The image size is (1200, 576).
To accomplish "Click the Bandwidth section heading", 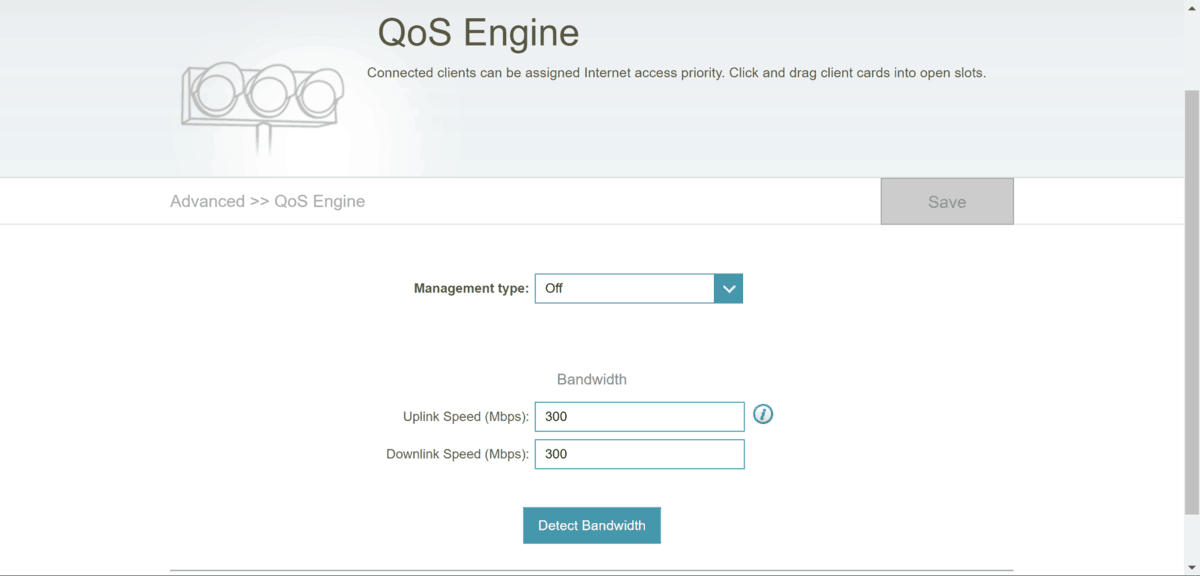I will [591, 380].
